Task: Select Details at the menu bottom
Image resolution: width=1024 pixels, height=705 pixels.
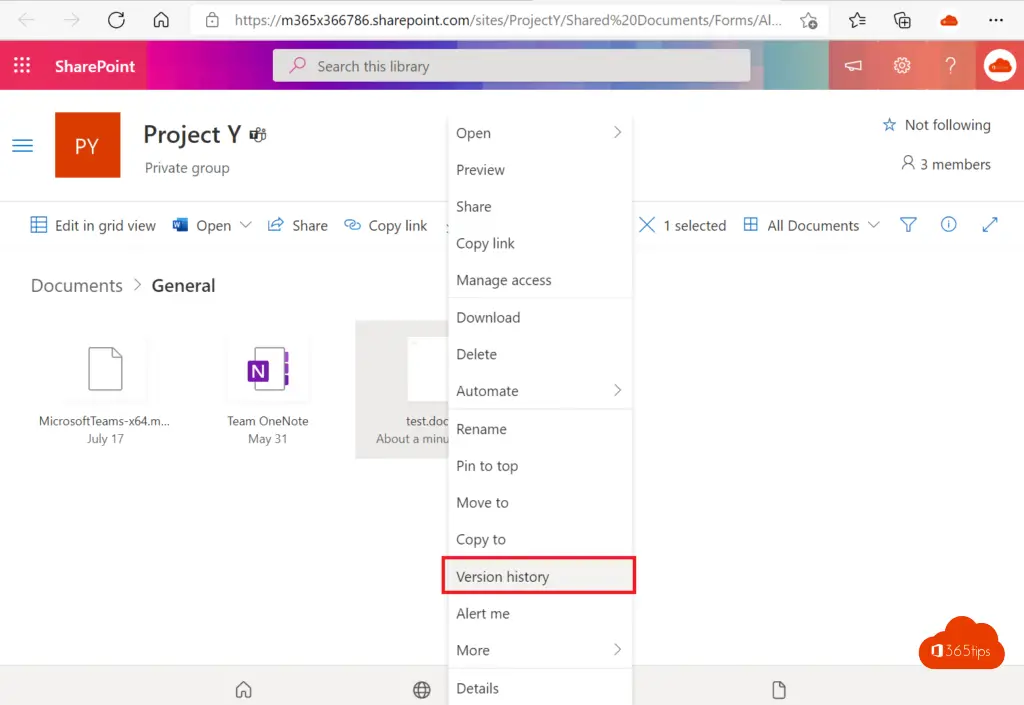Action: click(x=540, y=688)
